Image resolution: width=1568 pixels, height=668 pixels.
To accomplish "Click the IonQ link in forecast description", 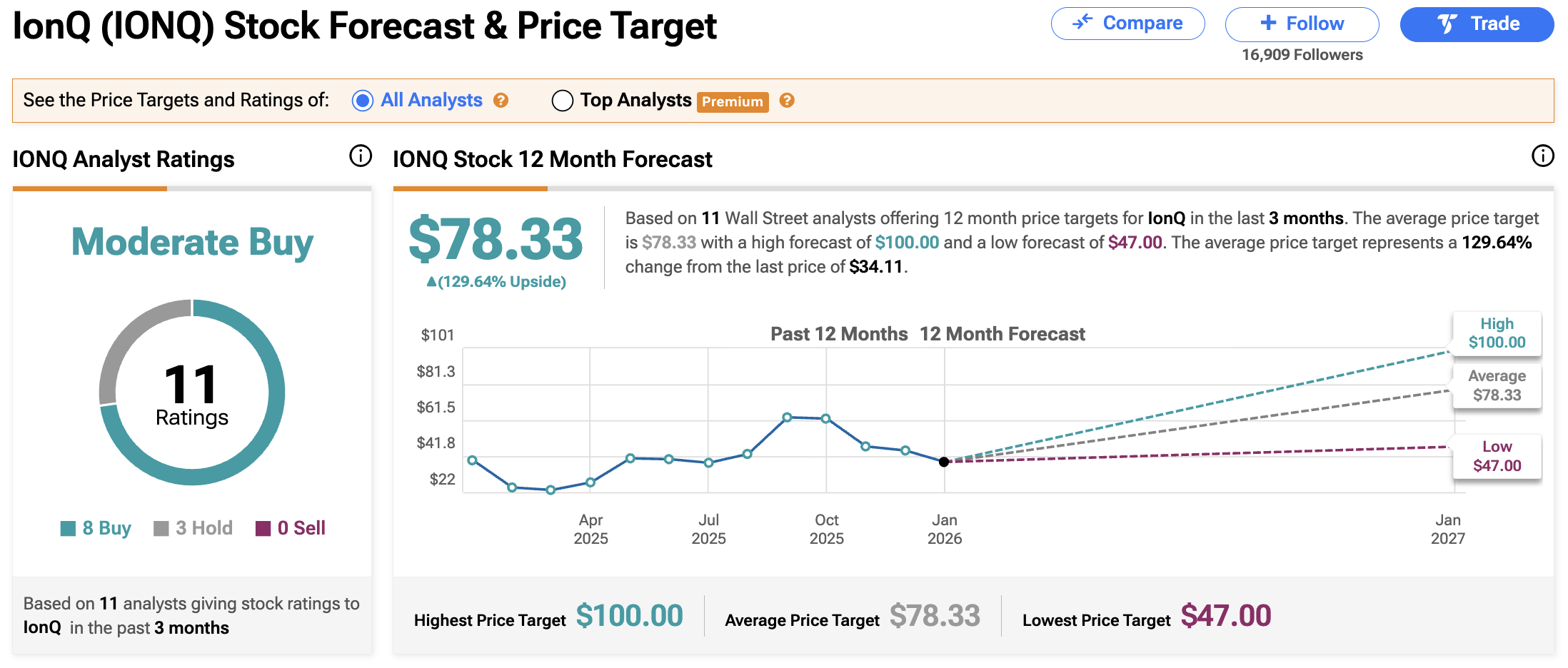I will coord(1166,218).
